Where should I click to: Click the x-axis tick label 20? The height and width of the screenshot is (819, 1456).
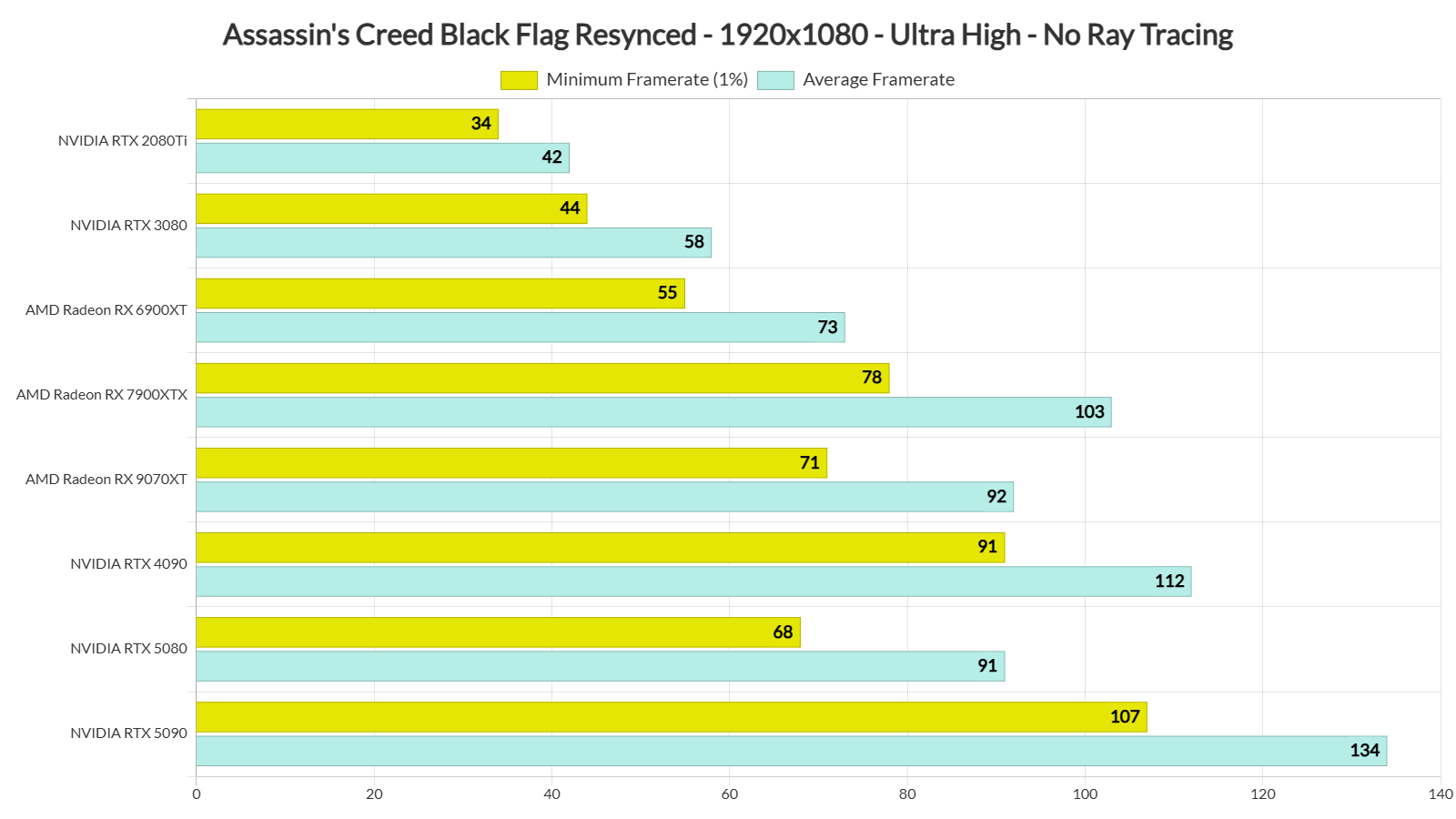pyautogui.click(x=374, y=794)
